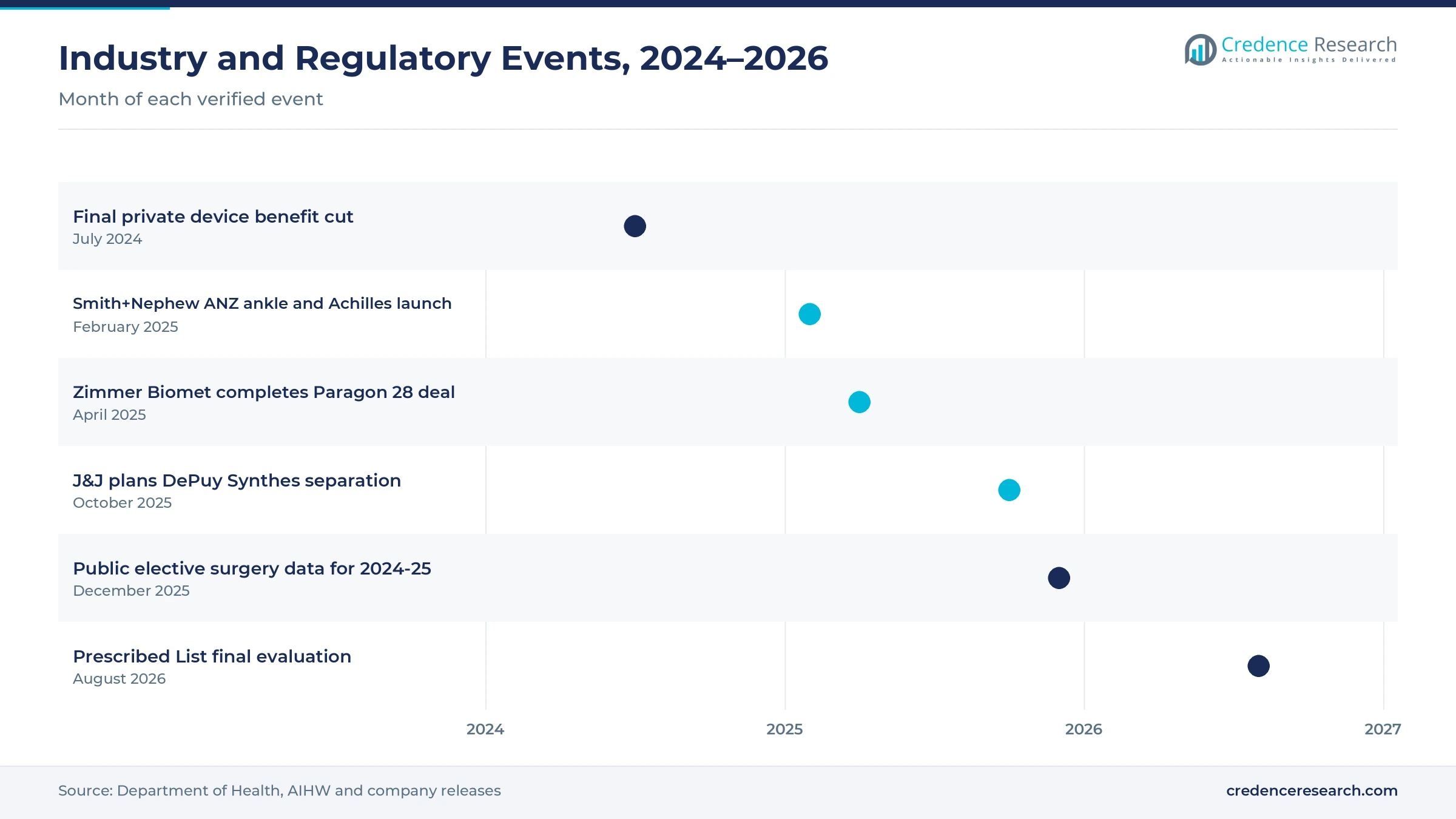This screenshot has height=819, width=1456.
Task: Click the 2025 axis label
Action: pos(784,729)
